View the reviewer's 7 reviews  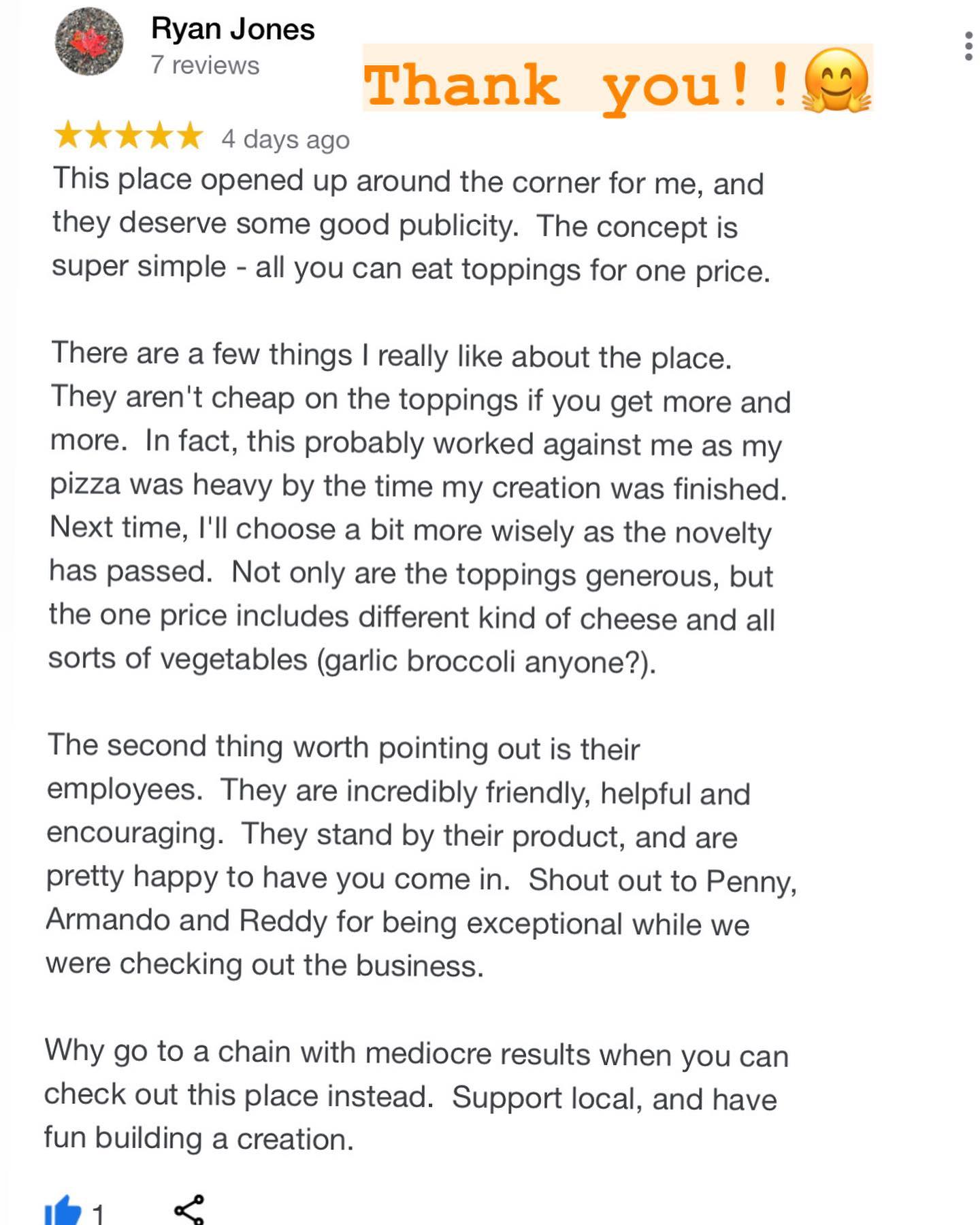(x=205, y=65)
